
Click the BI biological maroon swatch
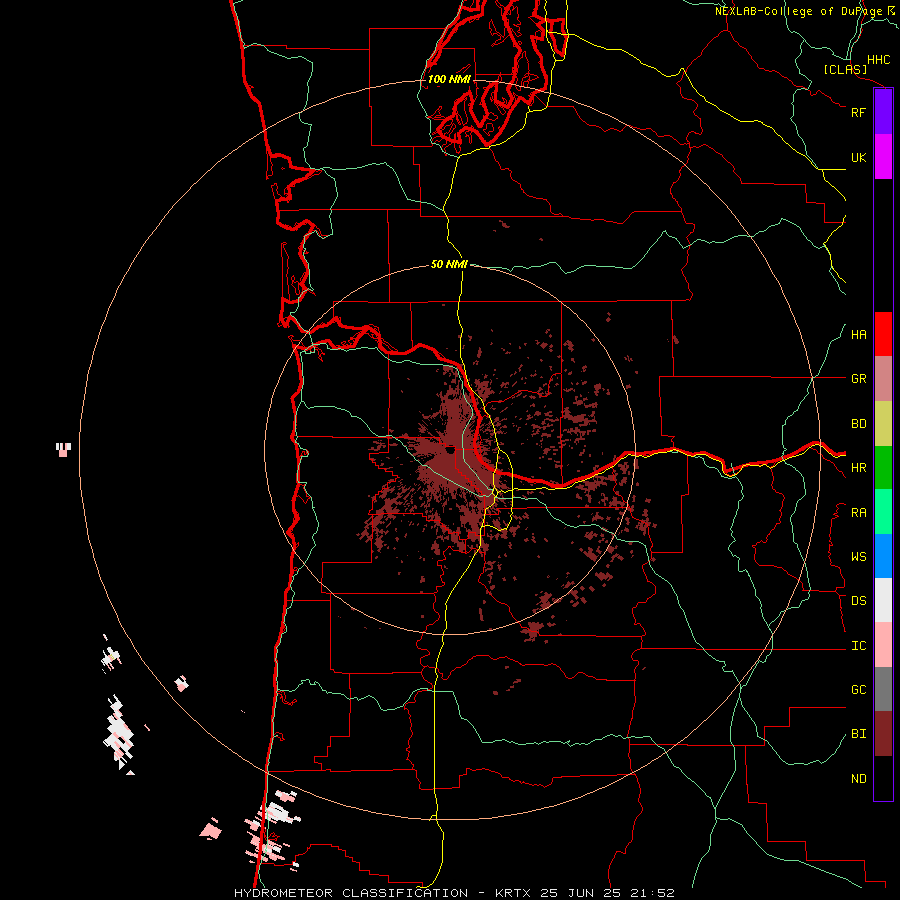pos(883,734)
